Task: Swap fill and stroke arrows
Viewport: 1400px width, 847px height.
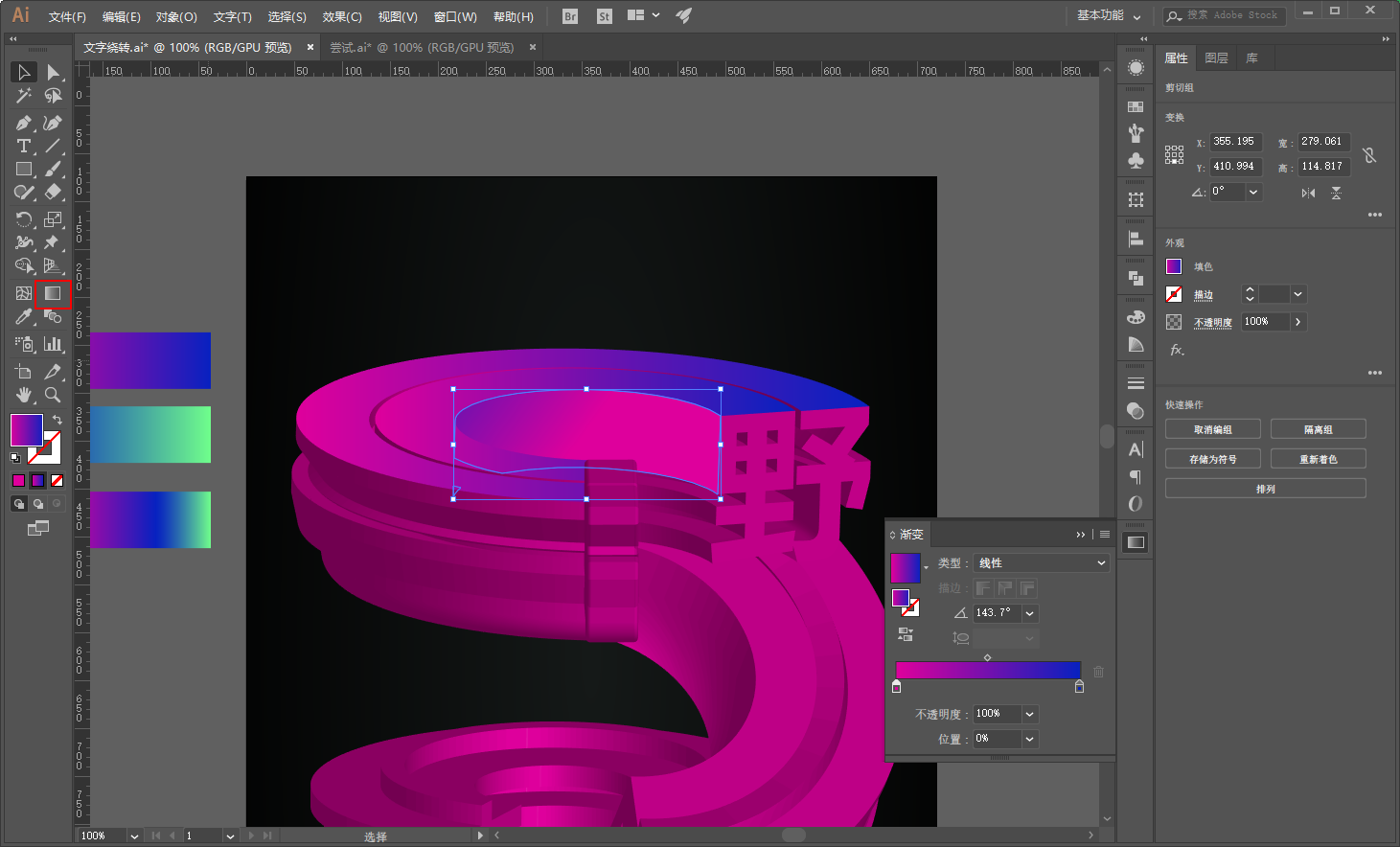Action: pos(57,421)
